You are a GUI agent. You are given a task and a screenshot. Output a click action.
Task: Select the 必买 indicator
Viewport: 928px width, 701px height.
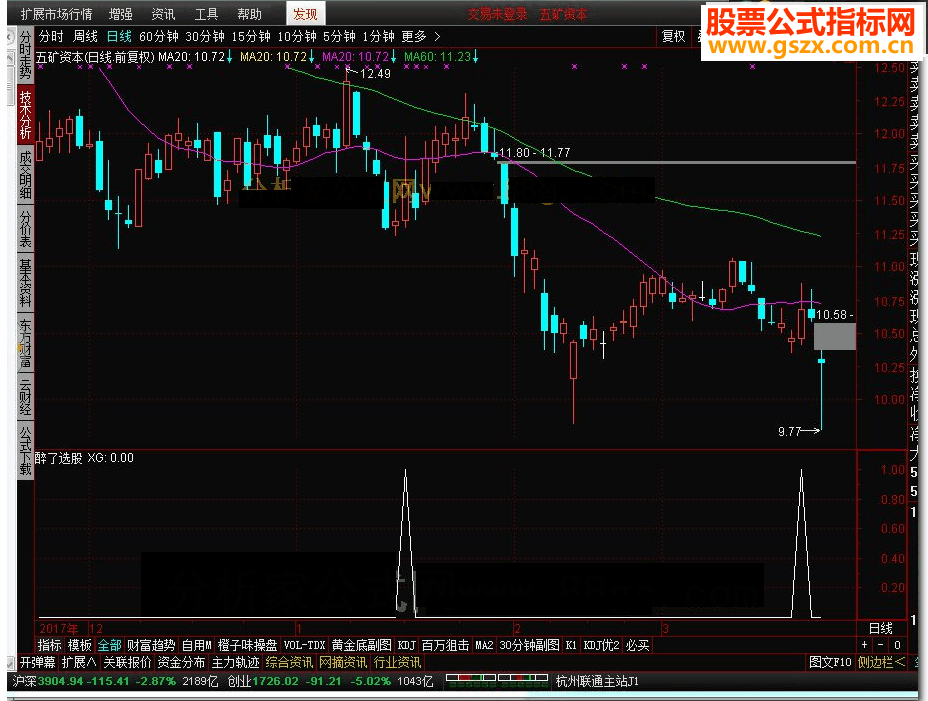point(637,645)
